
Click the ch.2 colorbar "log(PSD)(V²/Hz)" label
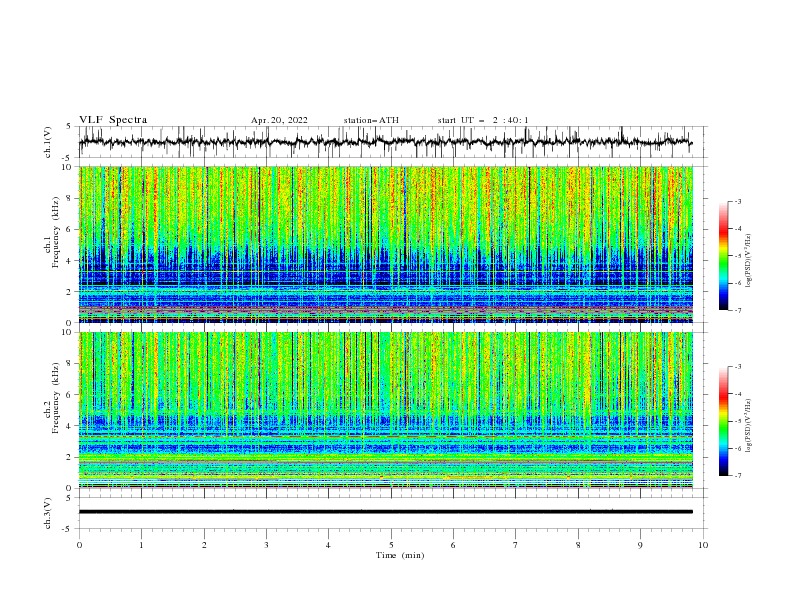(x=748, y=425)
